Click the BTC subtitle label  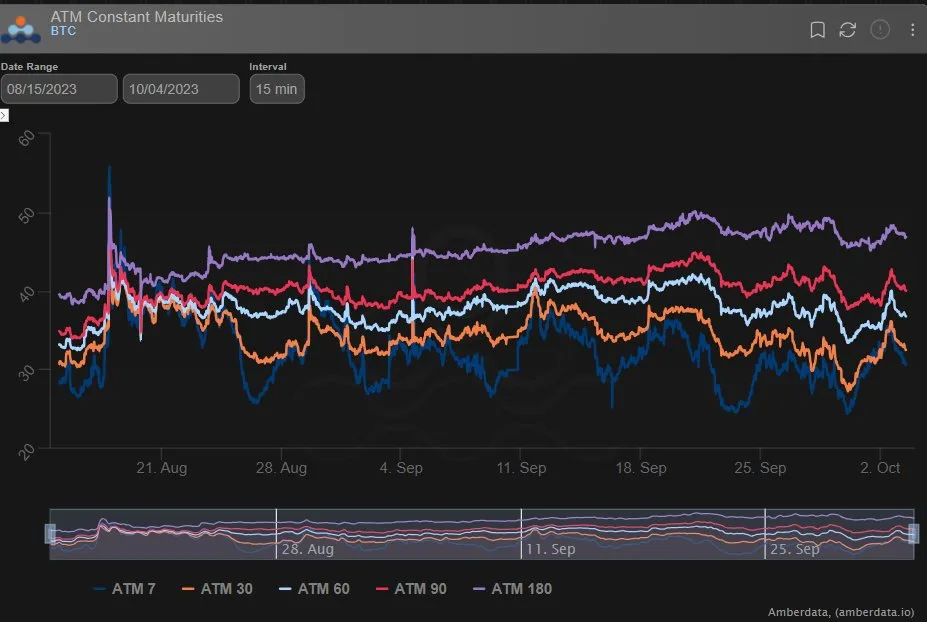(63, 31)
